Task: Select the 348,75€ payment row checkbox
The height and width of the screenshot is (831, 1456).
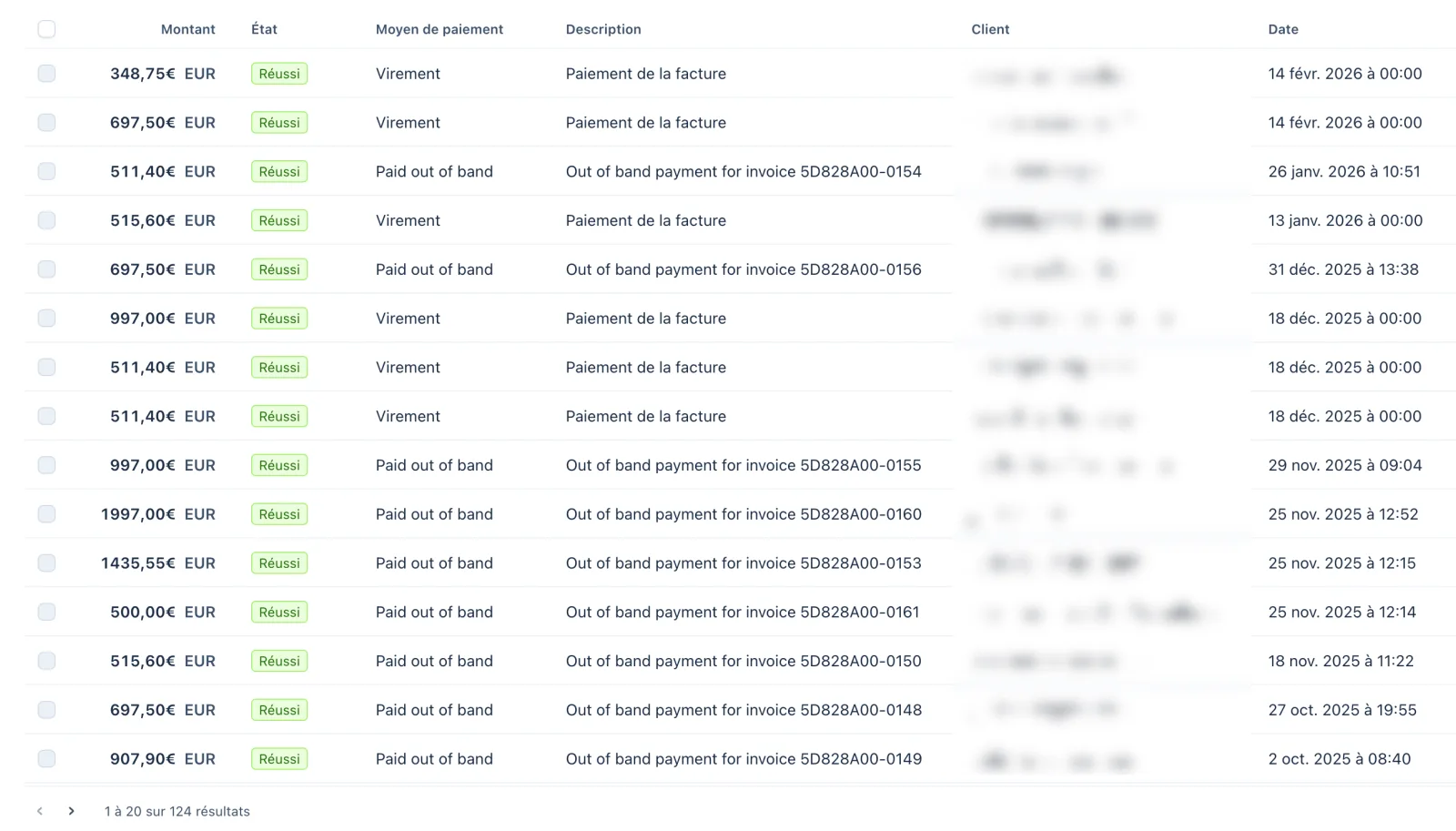Action: point(46,74)
